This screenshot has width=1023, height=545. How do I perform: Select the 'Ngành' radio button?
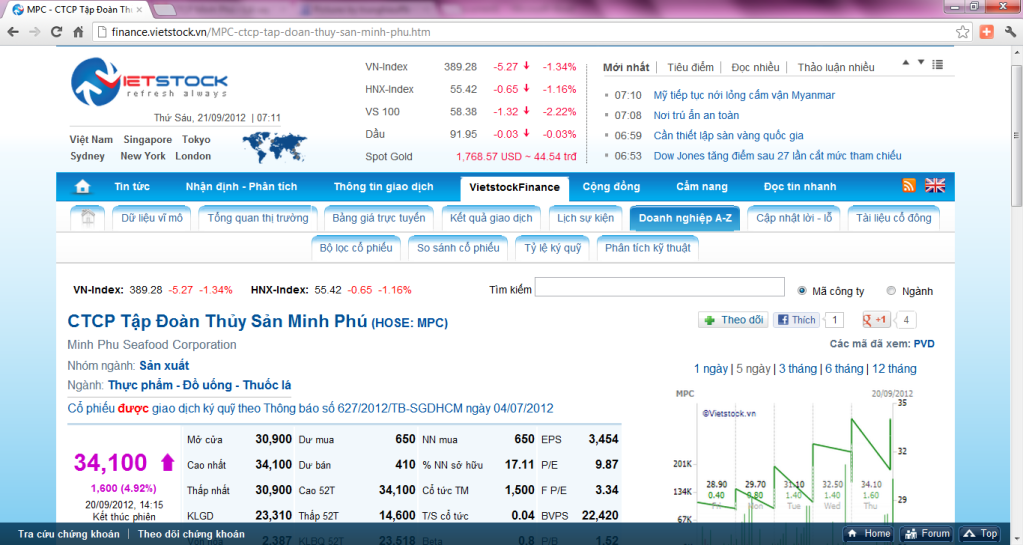pyautogui.click(x=892, y=291)
